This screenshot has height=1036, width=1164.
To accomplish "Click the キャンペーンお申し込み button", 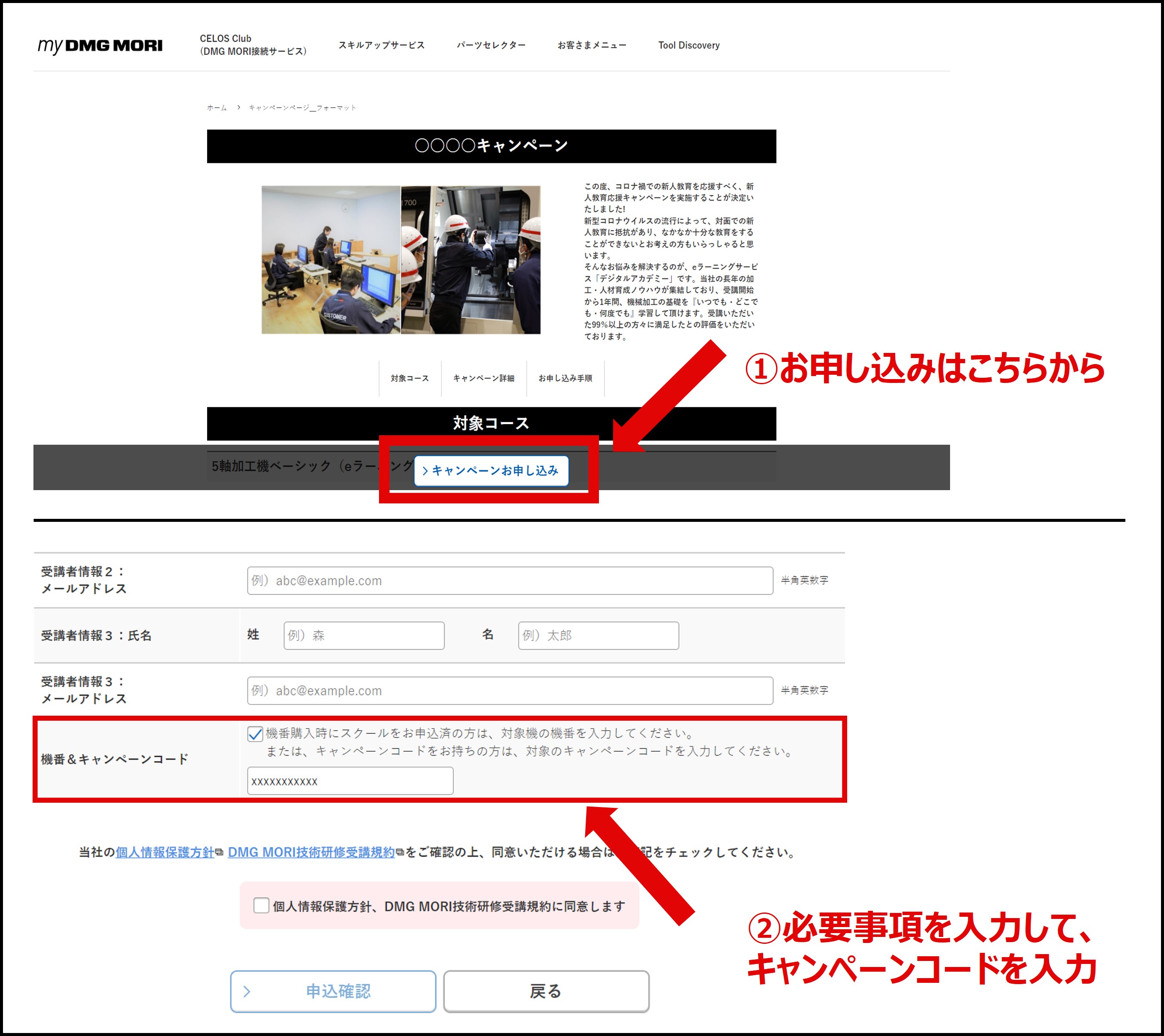I will tap(491, 470).
